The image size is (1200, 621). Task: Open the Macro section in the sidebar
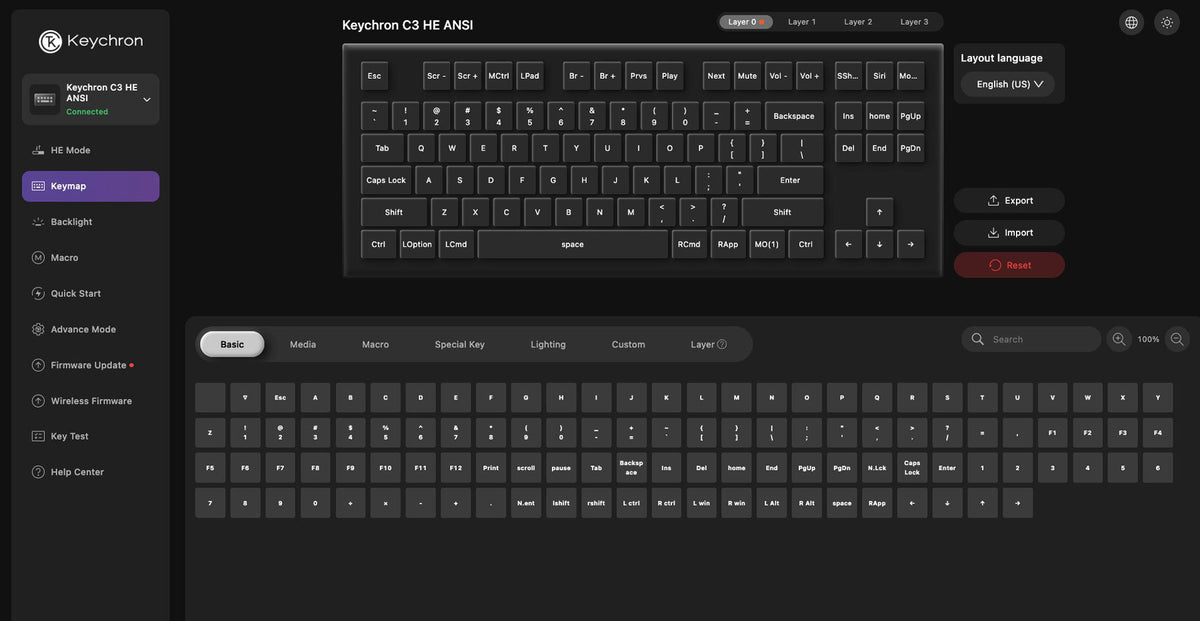click(x=90, y=258)
